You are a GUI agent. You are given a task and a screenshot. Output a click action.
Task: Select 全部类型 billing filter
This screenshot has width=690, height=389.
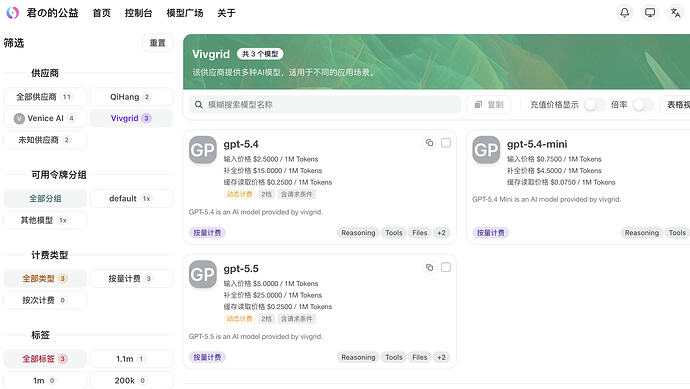click(x=45, y=279)
